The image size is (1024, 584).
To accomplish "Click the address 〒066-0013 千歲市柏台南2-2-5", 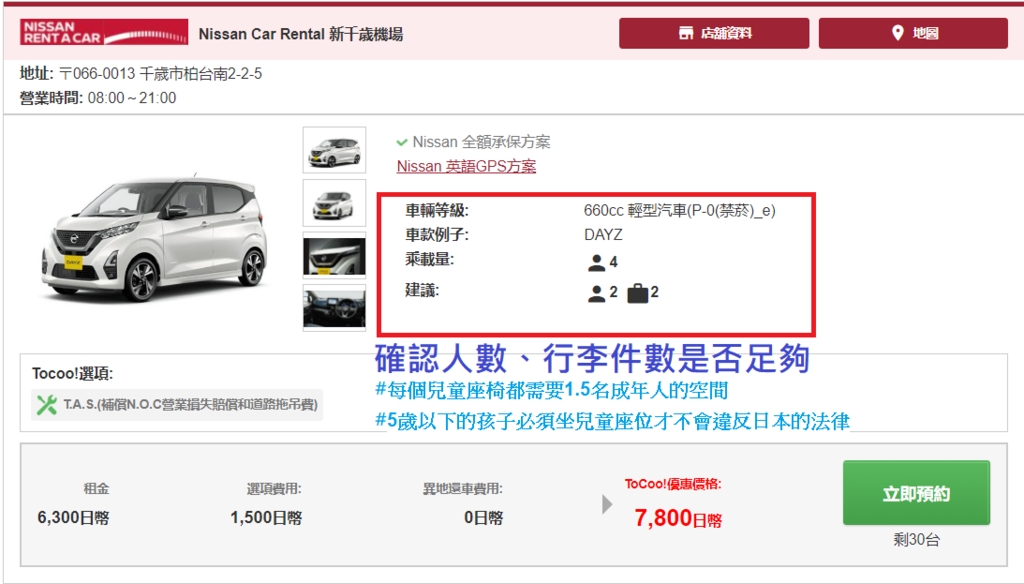I will click(160, 74).
